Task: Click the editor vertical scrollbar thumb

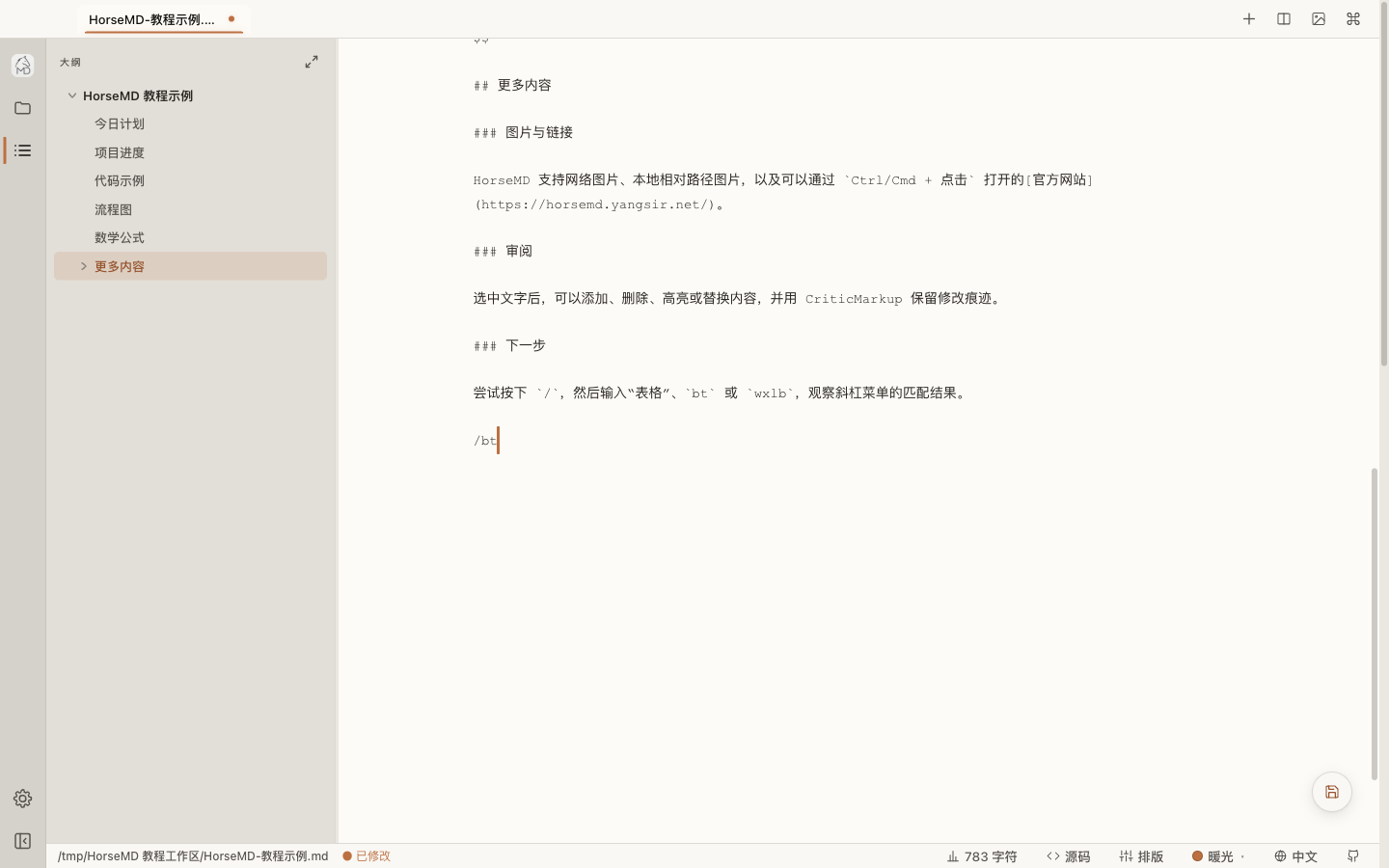Action: click(x=1374, y=624)
